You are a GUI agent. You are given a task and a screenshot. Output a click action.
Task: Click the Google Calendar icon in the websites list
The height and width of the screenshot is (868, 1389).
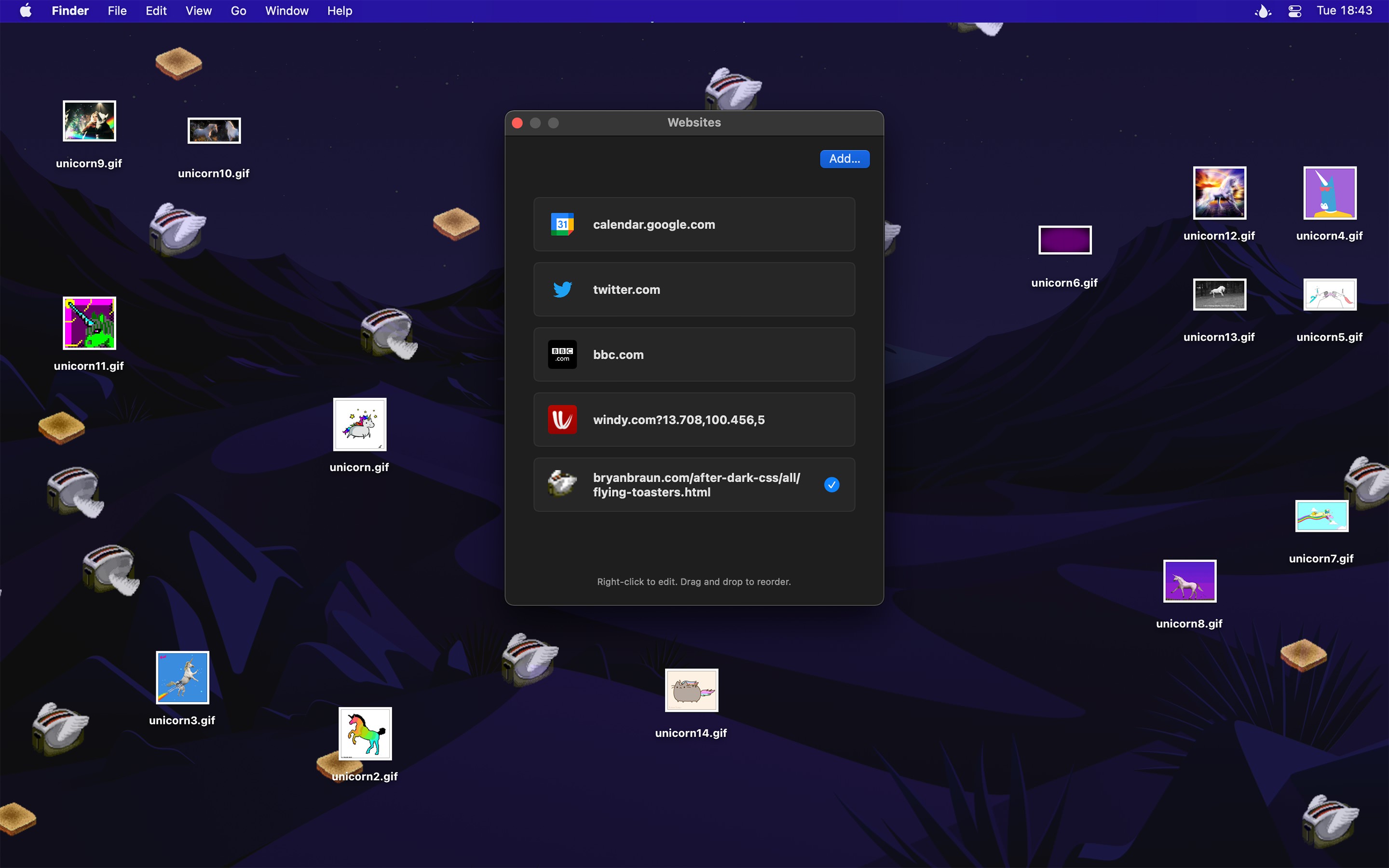562,224
